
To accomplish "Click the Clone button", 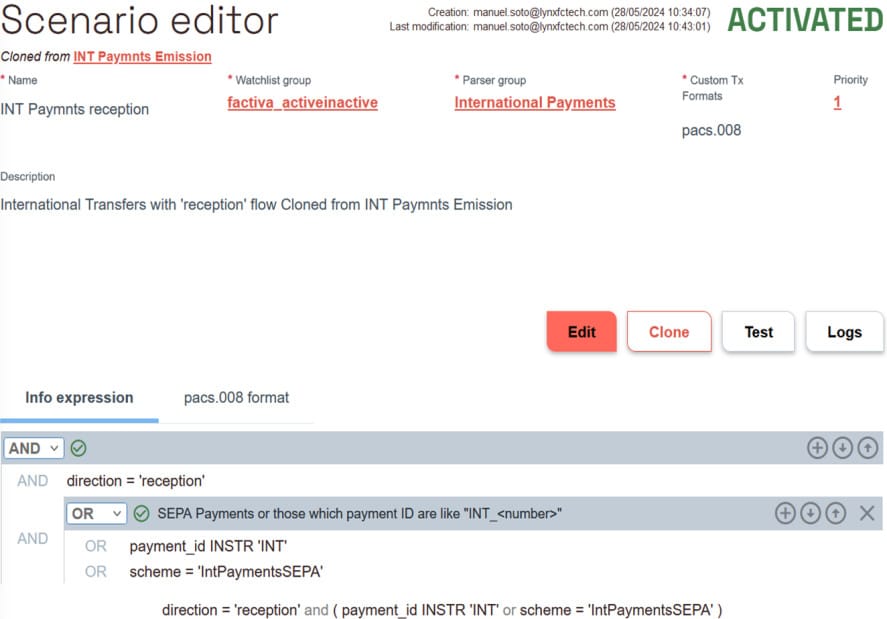I will click(669, 331).
